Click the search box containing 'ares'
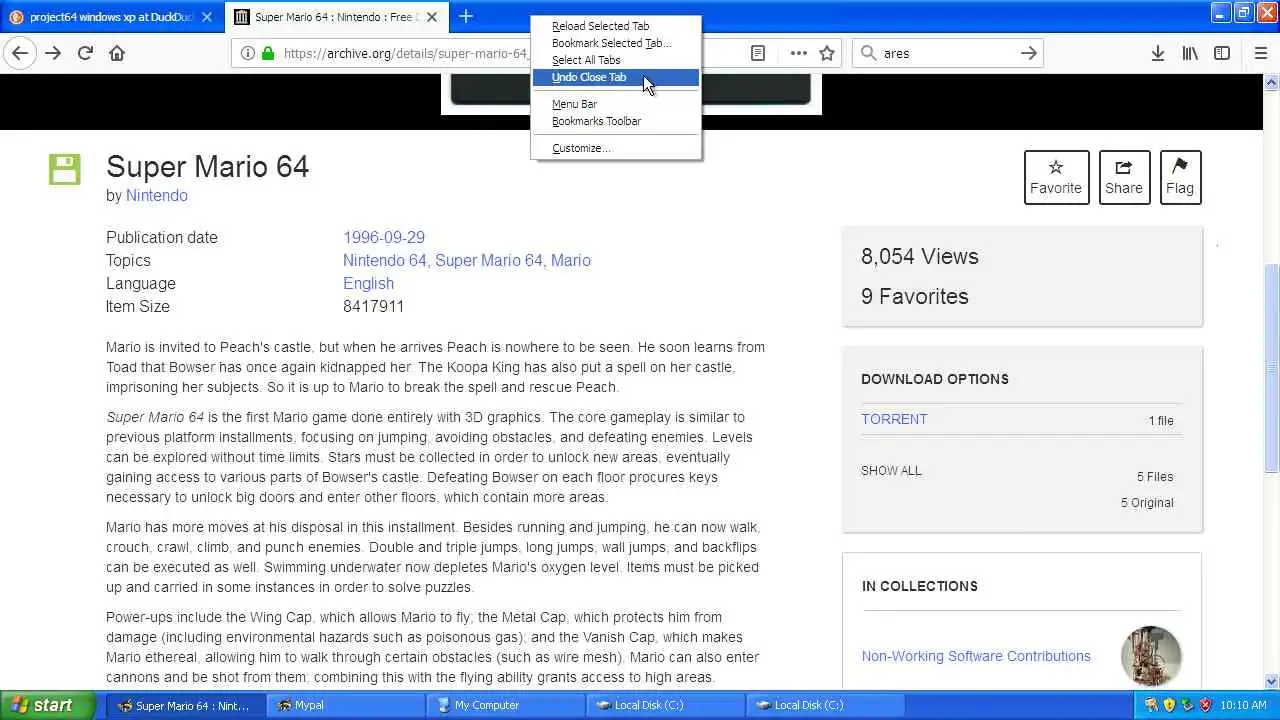Viewport: 1280px width, 720px height. tap(948, 53)
